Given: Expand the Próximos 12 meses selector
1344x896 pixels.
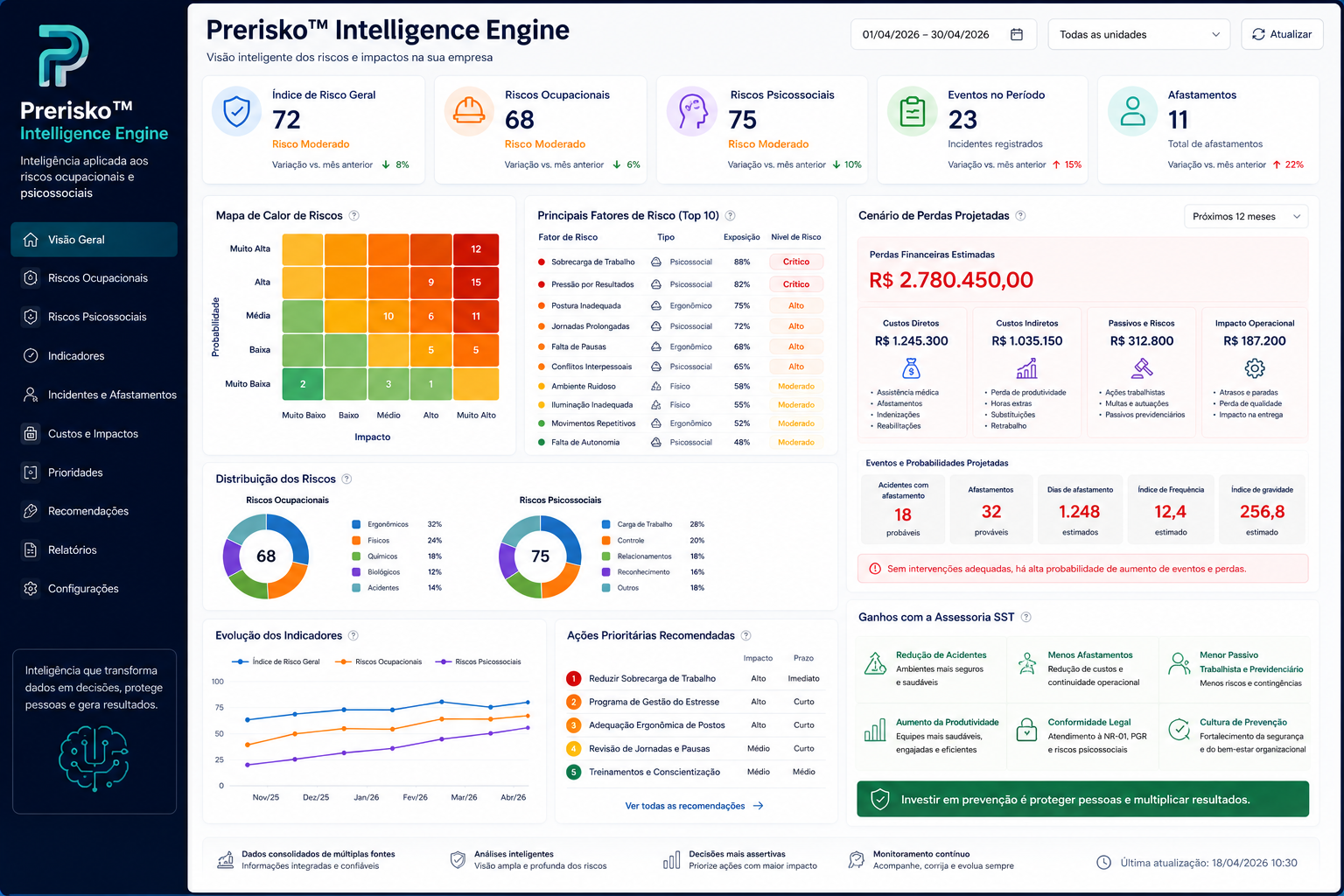Looking at the screenshot, I should [x=1246, y=216].
